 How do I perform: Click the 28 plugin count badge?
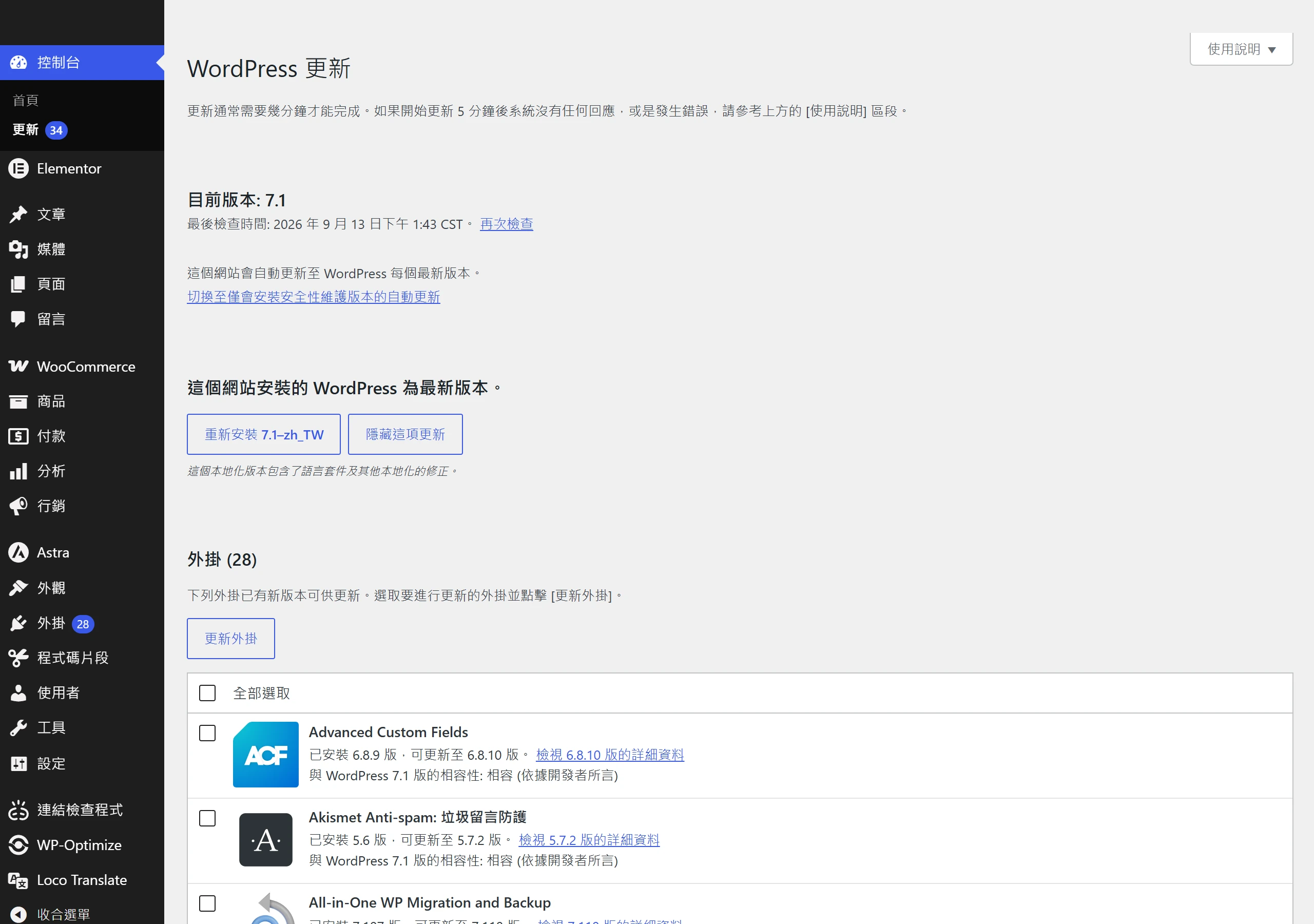click(x=83, y=624)
